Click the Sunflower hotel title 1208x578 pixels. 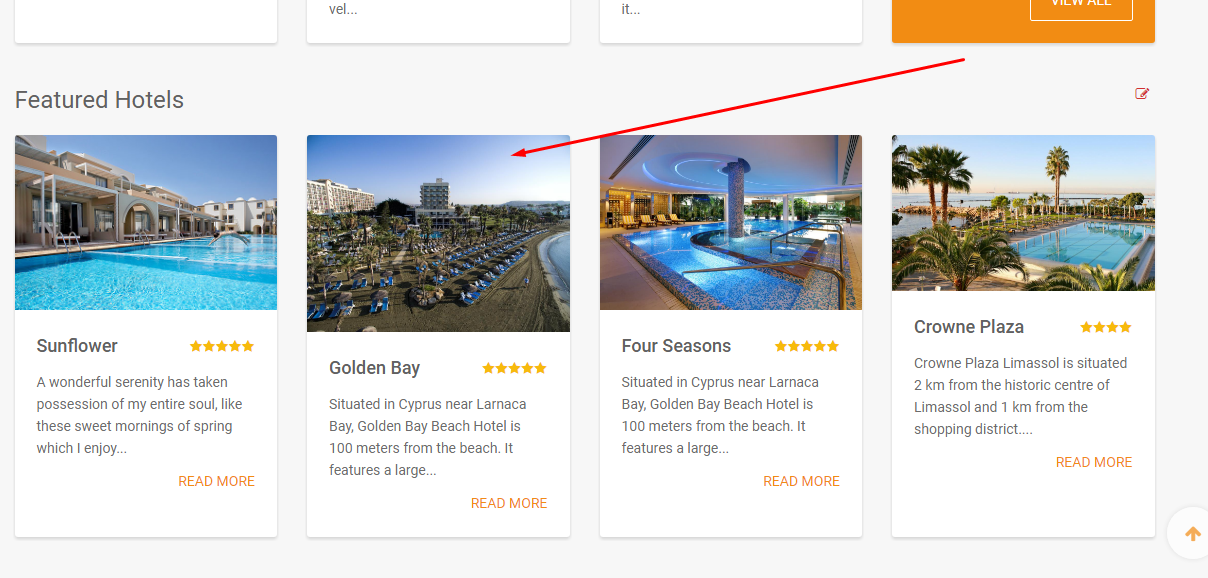77,346
